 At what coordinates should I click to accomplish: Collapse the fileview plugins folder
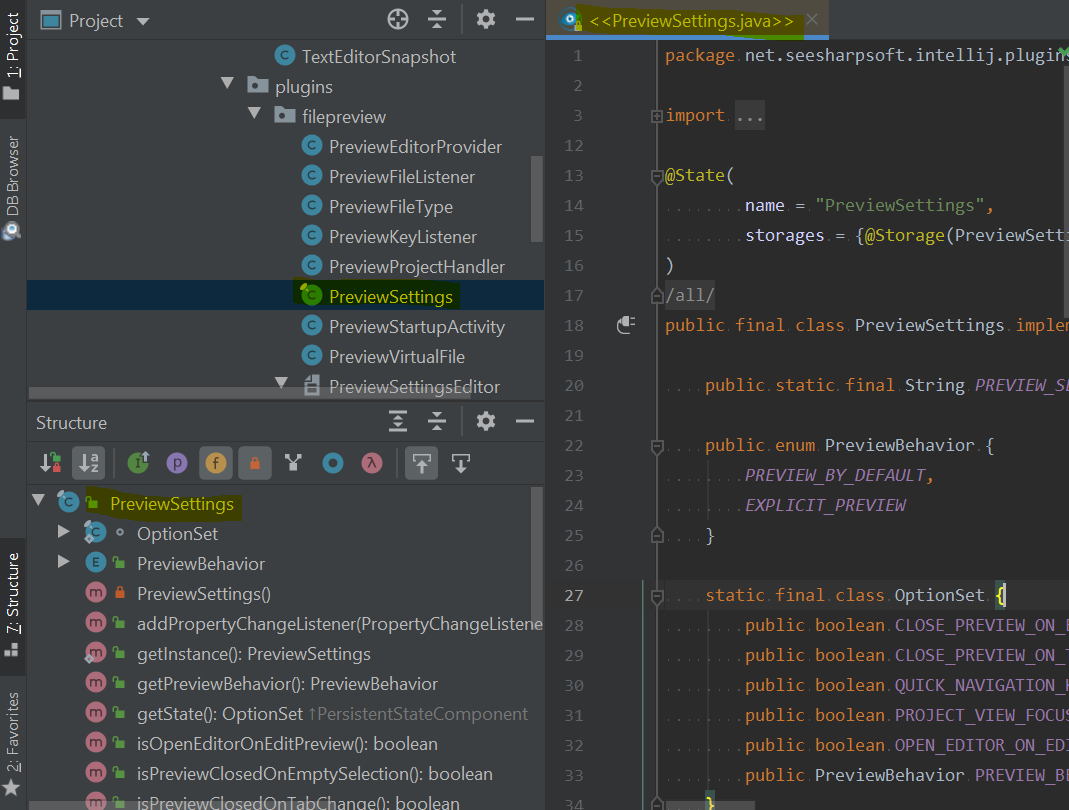pyautogui.click(x=254, y=116)
